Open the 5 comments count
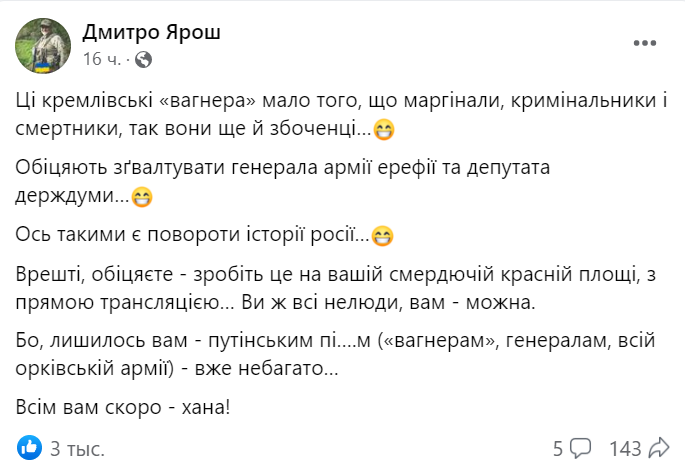Image resolution: width=685 pixels, height=474 pixels. pyautogui.click(x=558, y=449)
